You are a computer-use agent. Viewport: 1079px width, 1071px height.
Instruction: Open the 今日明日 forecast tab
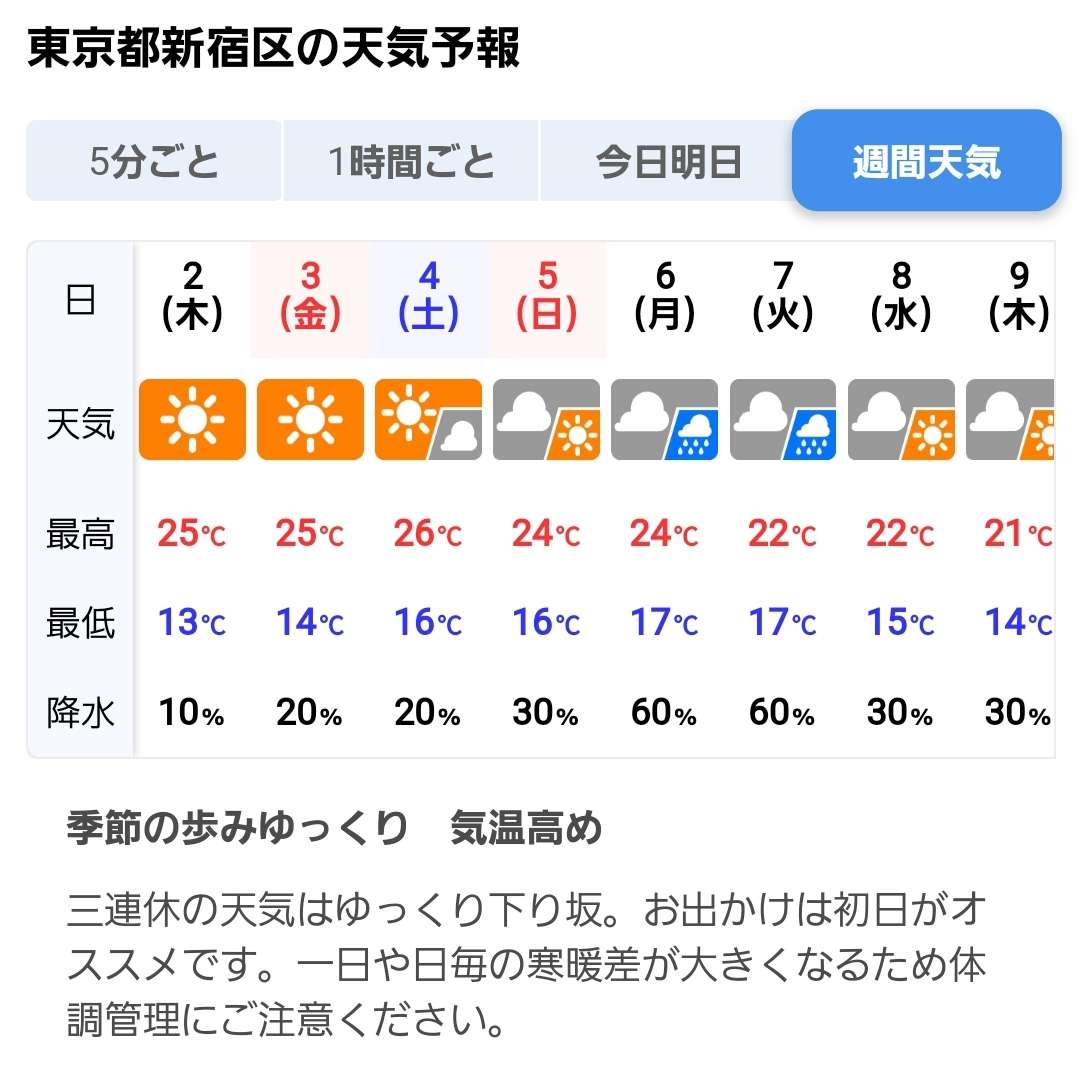[668, 161]
